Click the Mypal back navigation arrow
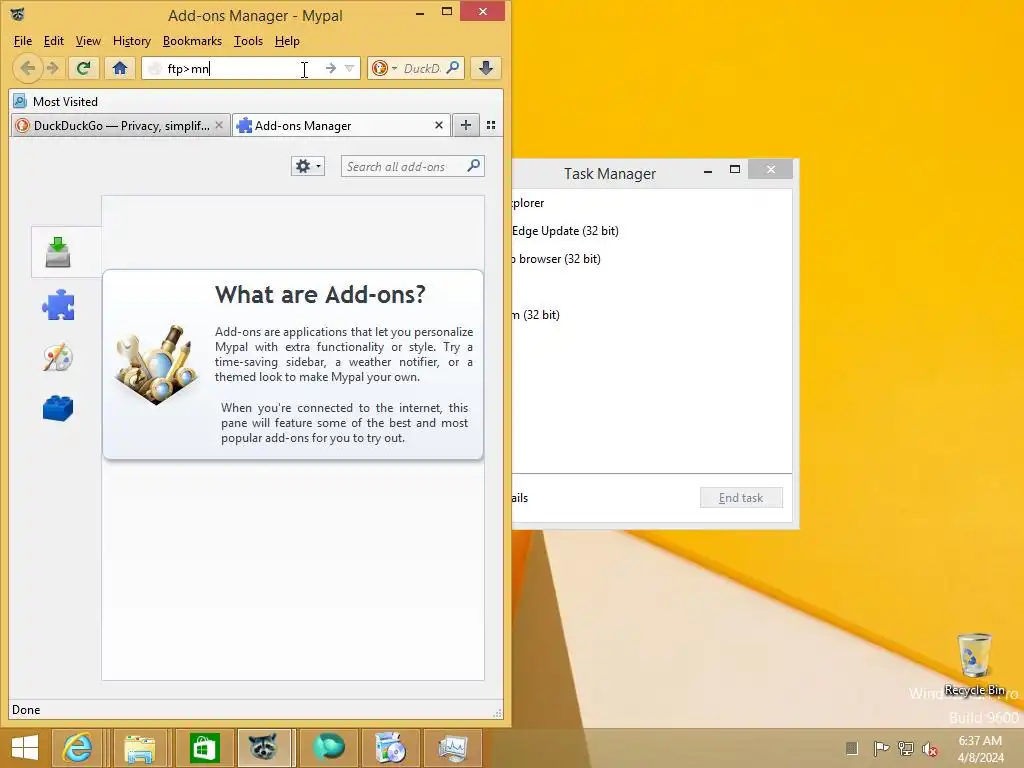Viewport: 1024px width, 768px height. [27, 68]
